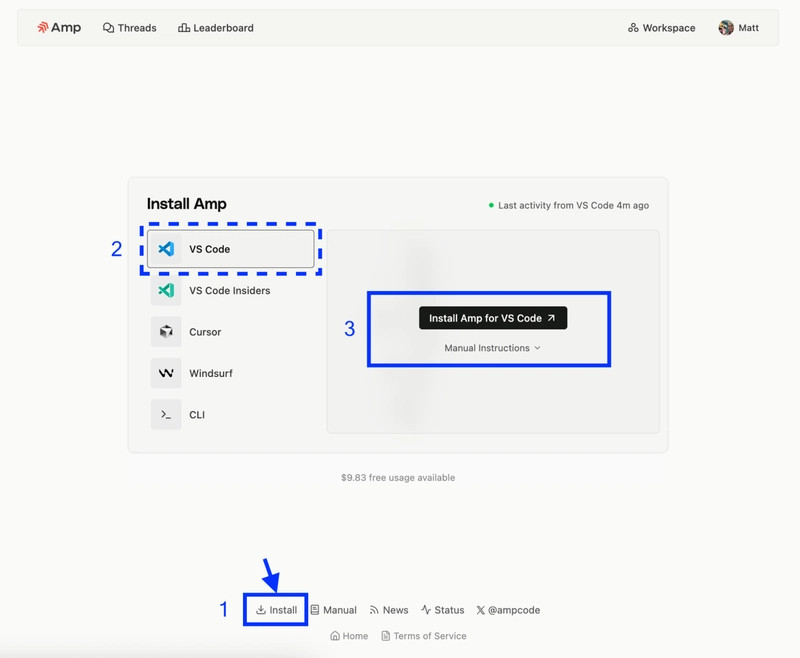Click the Leaderboard podium icon
800x658 pixels.
pos(184,28)
